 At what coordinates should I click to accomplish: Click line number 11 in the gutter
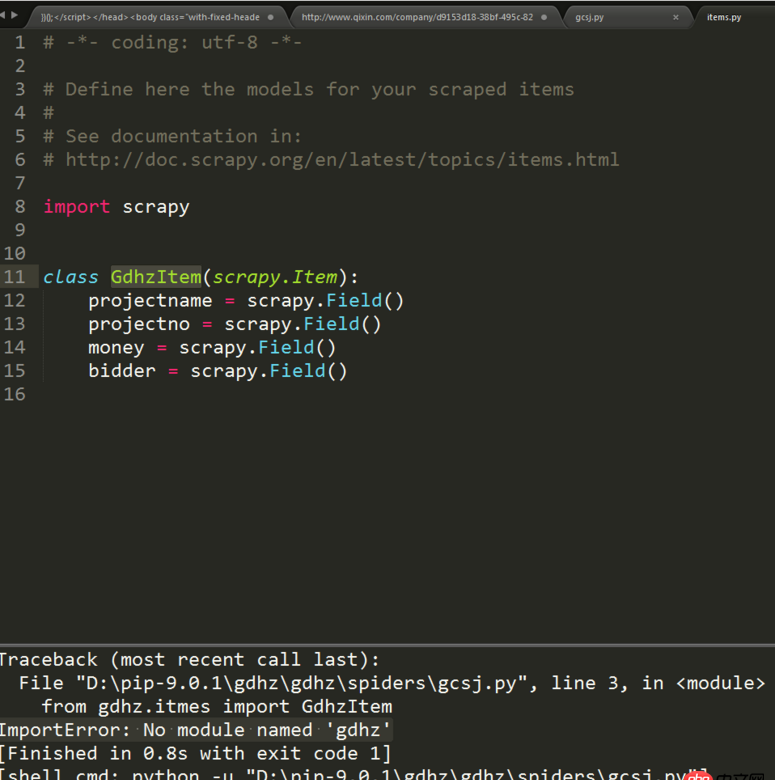[x=14, y=277]
